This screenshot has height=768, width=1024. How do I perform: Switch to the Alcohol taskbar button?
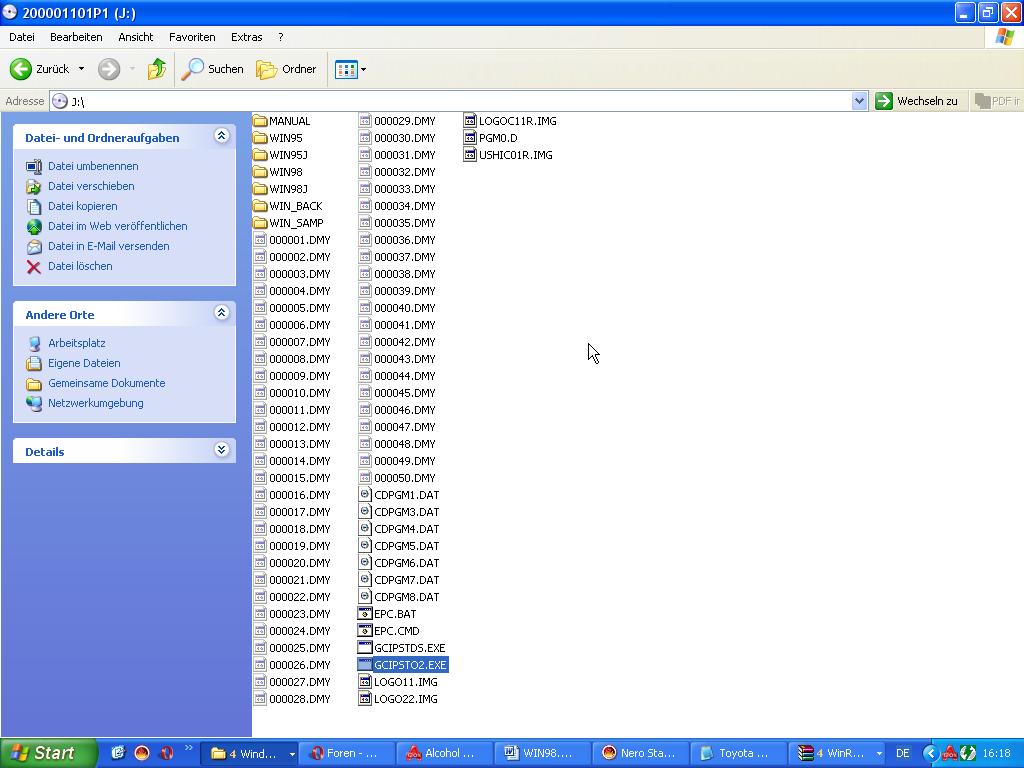pos(444,753)
